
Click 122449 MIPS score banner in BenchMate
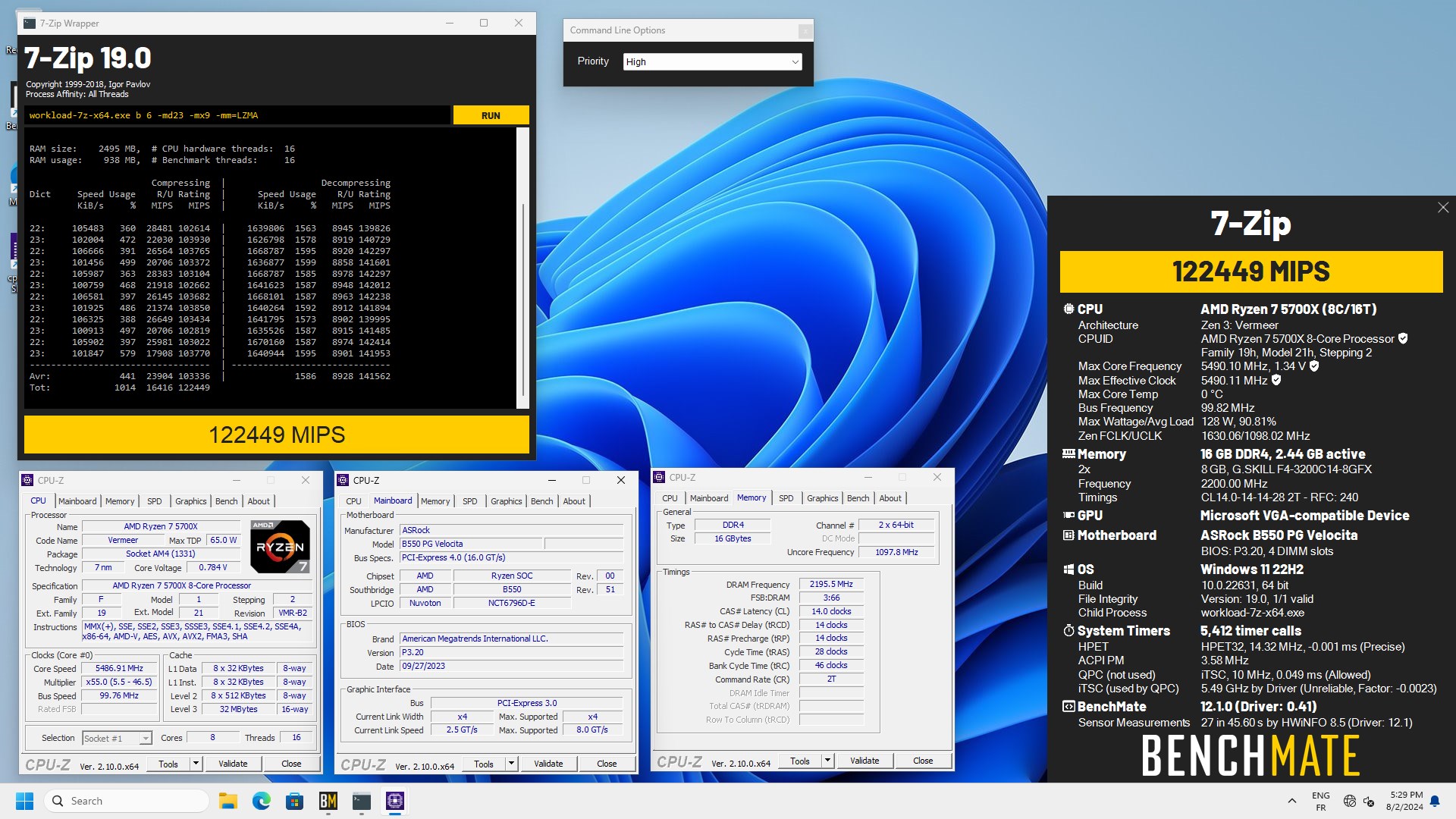1251,271
